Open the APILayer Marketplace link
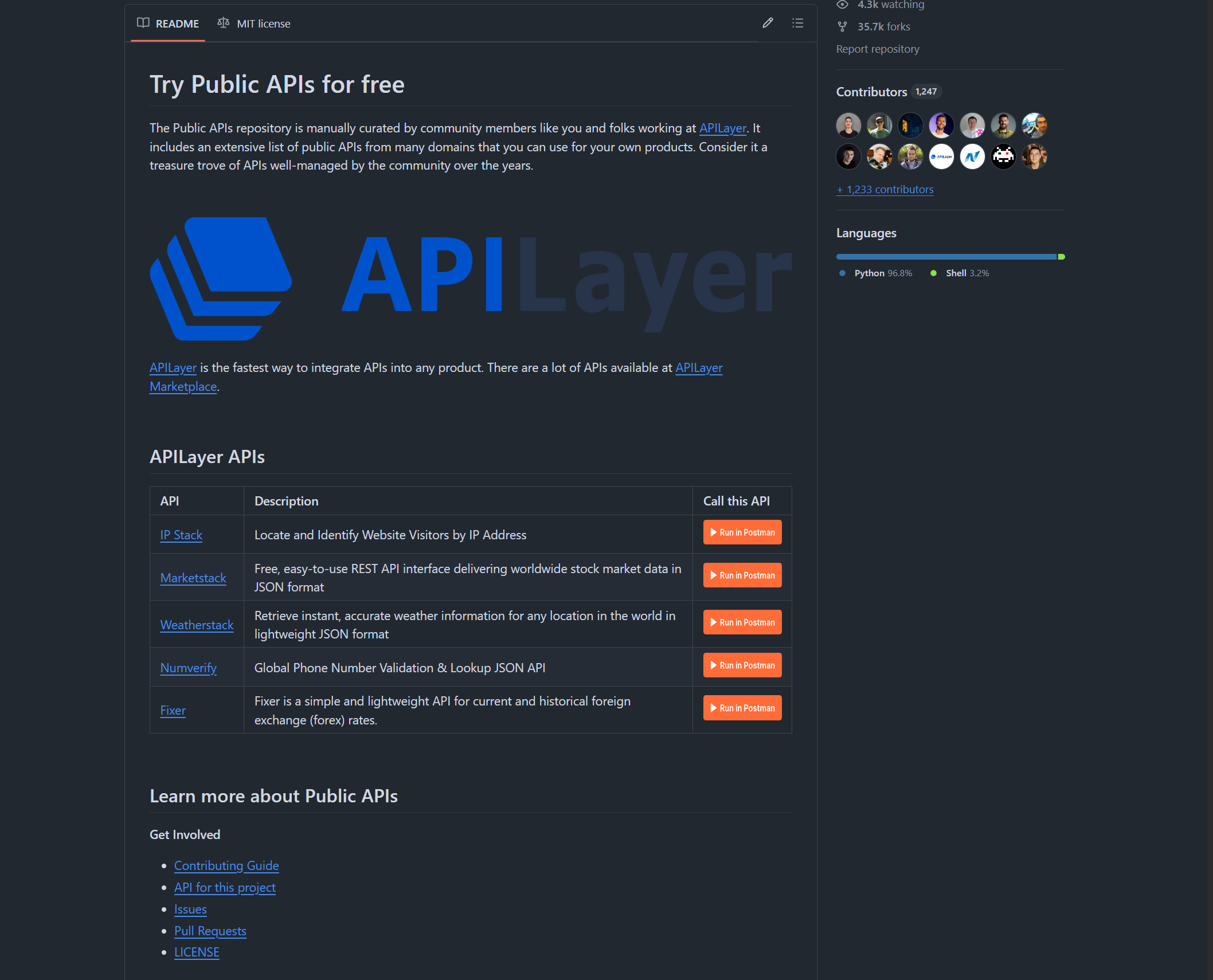The width and height of the screenshot is (1213, 980). (183, 387)
